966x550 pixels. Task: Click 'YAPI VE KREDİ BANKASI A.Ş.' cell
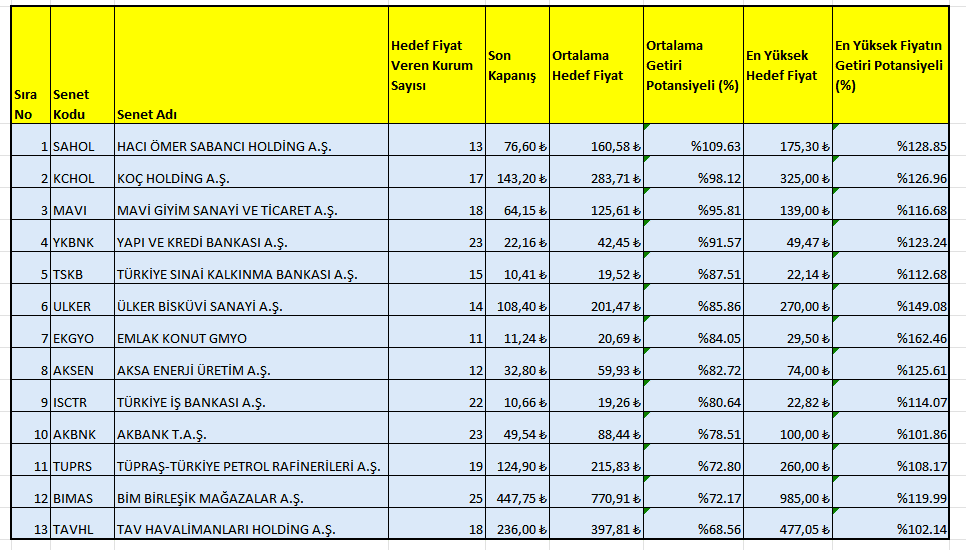tap(251, 236)
